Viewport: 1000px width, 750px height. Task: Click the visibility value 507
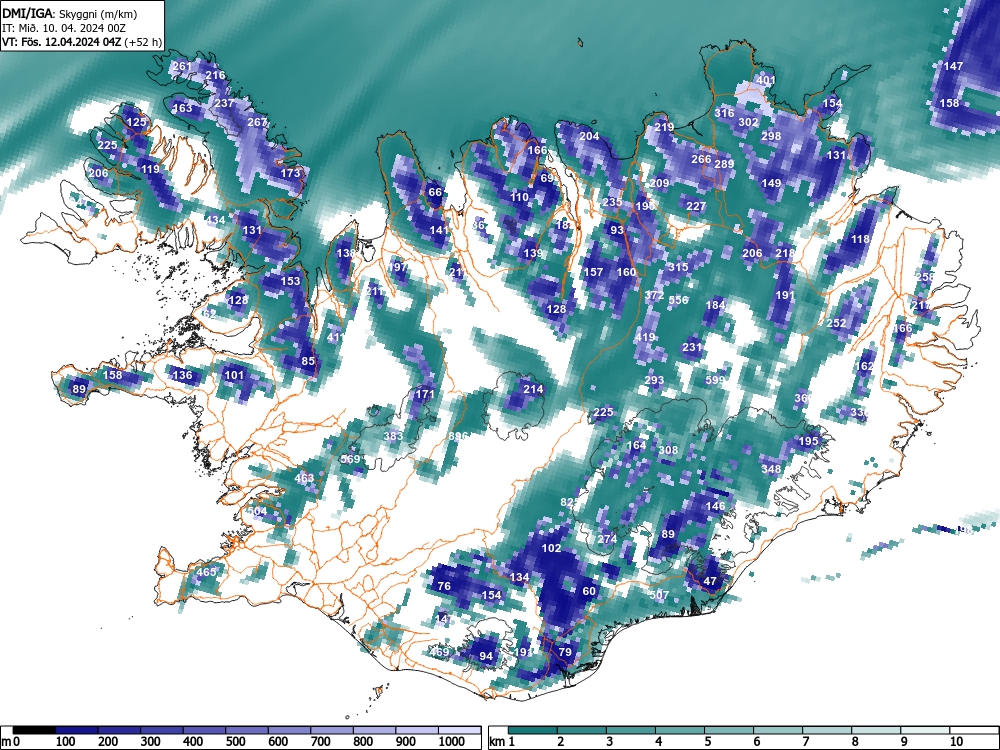pos(659,595)
